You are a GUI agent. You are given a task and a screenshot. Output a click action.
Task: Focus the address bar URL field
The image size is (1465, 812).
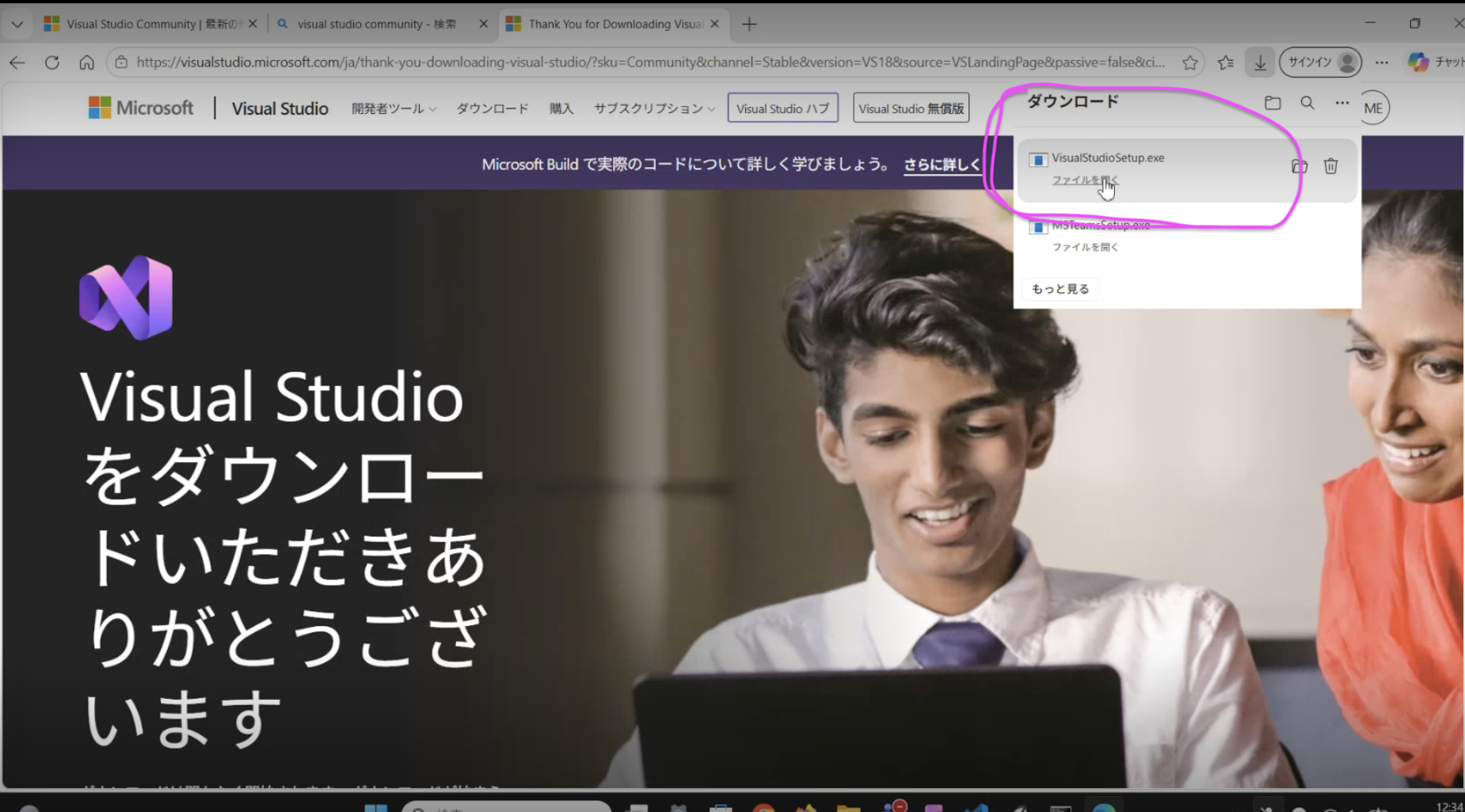pos(650,62)
